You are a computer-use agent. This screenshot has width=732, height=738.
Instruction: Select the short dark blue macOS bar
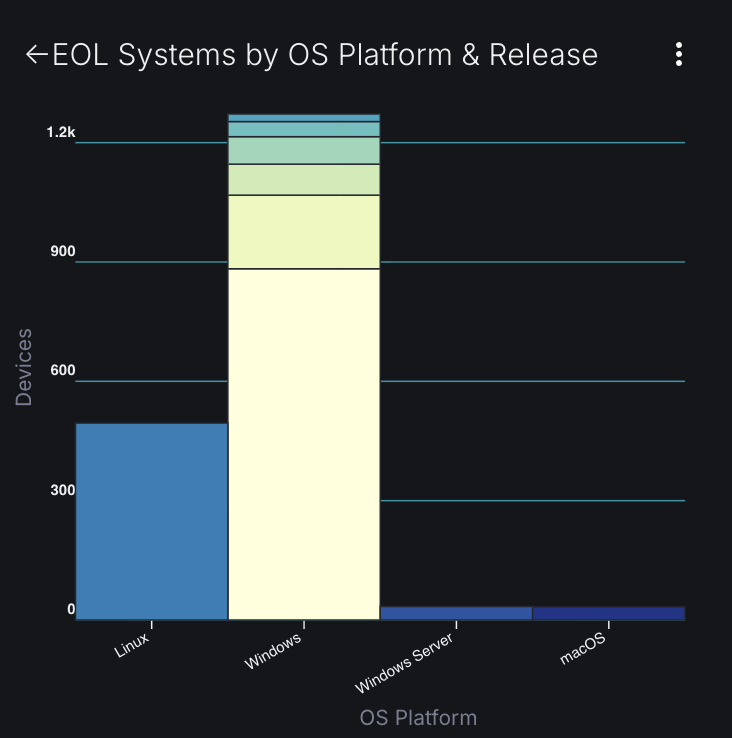pyautogui.click(x=608, y=613)
